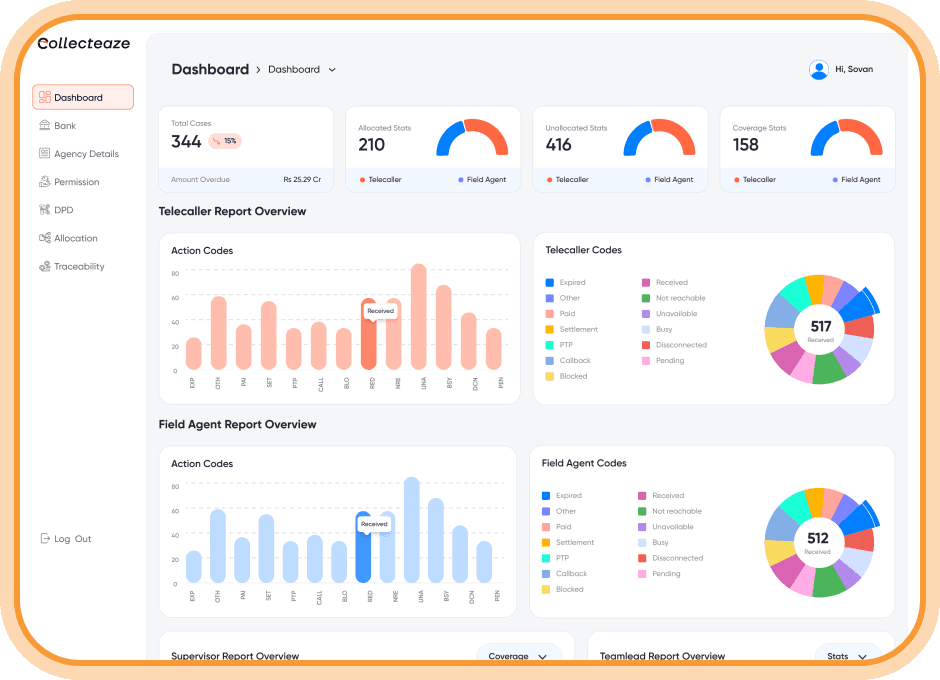Click the Agency Details icon
Viewport: 940px width, 680px height.
click(44, 154)
